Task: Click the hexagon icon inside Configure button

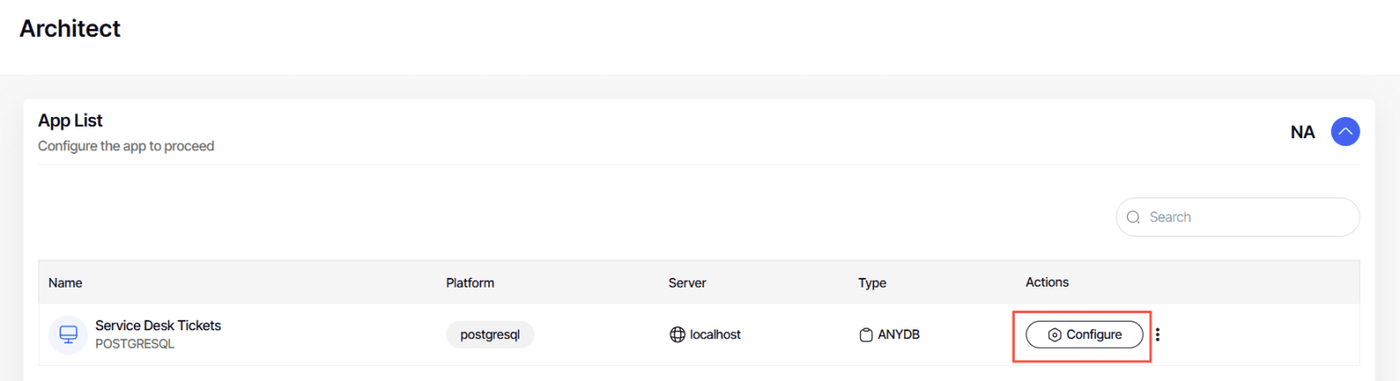Action: point(1054,335)
